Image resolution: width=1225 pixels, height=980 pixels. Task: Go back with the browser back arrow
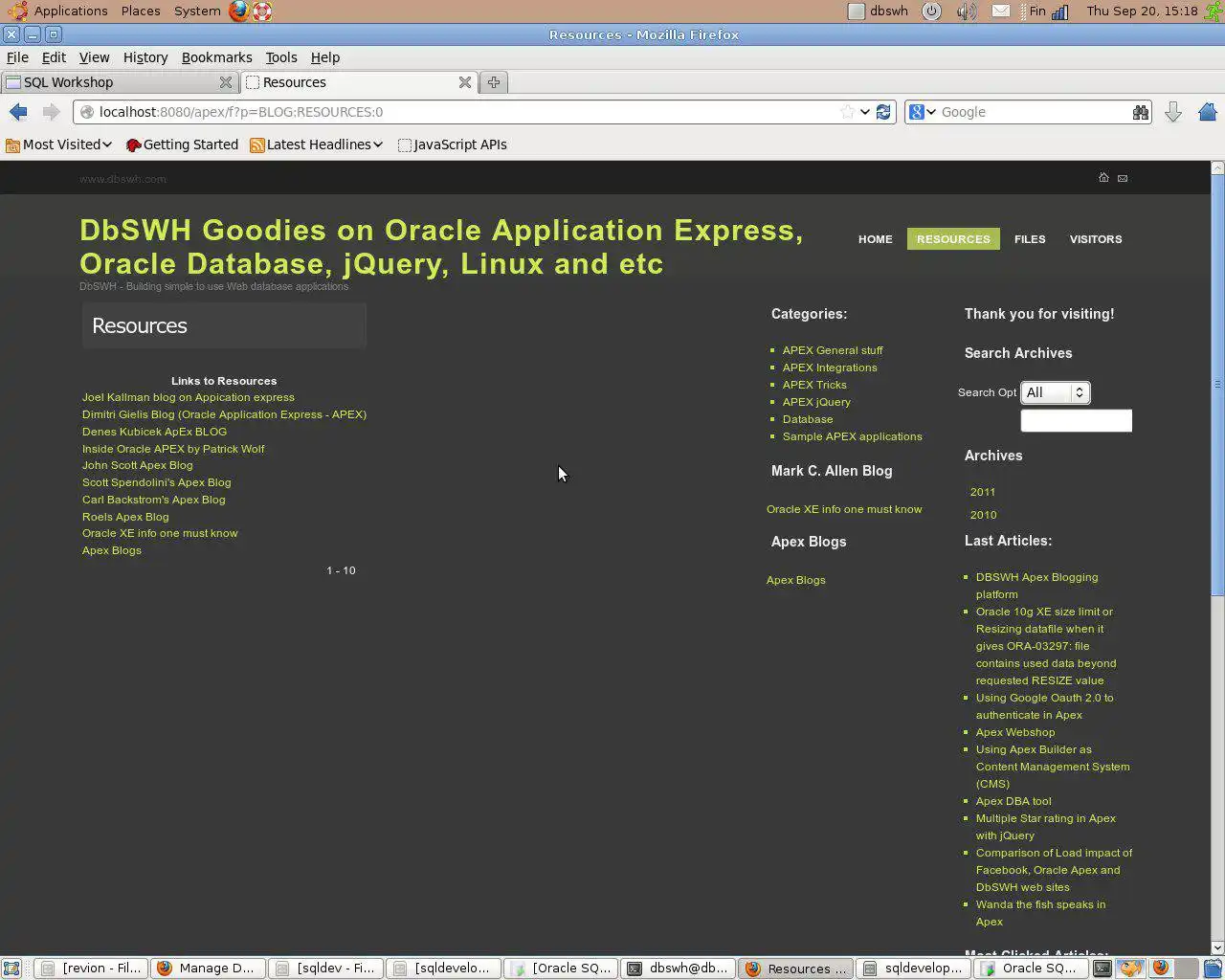(18, 112)
